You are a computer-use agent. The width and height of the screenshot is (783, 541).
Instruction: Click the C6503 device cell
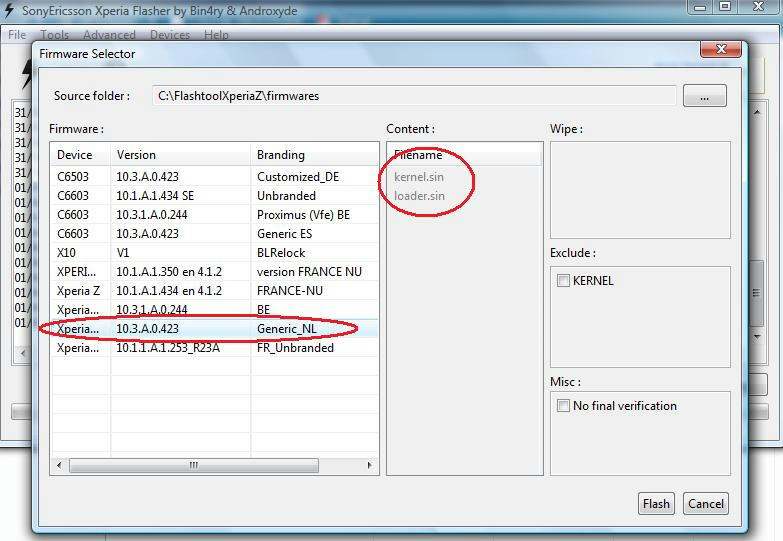tap(73, 177)
